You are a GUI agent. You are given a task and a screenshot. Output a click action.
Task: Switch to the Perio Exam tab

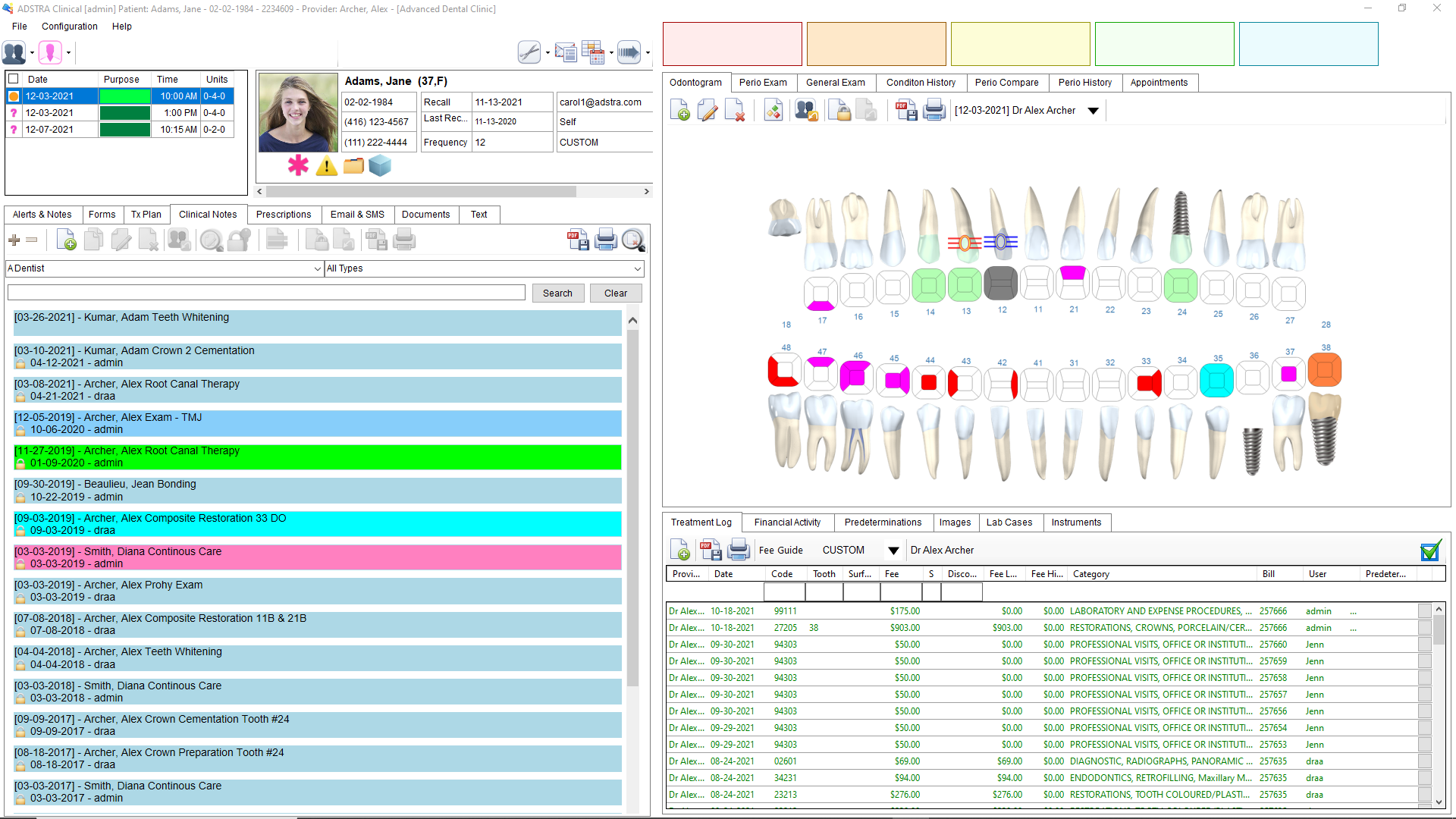pyautogui.click(x=763, y=83)
